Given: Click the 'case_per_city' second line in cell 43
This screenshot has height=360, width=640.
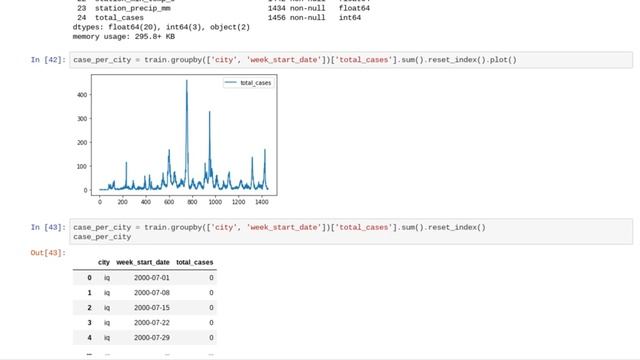Looking at the screenshot, I should (x=102, y=237).
